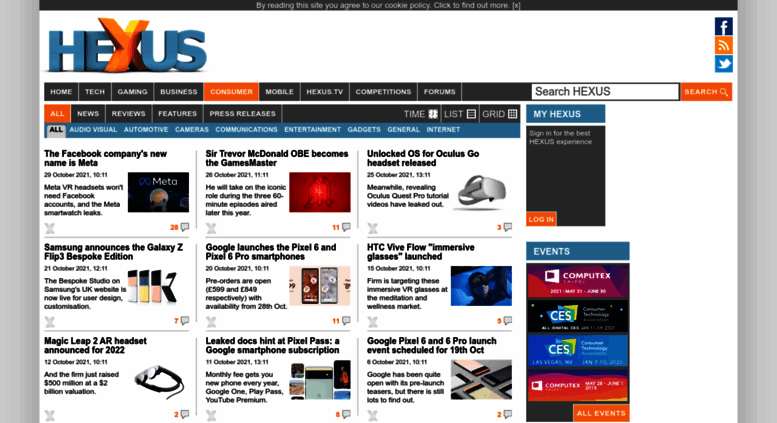Open the Magic Leap 2 headset thumbnail
Screen dimensions: 777x423
click(158, 380)
